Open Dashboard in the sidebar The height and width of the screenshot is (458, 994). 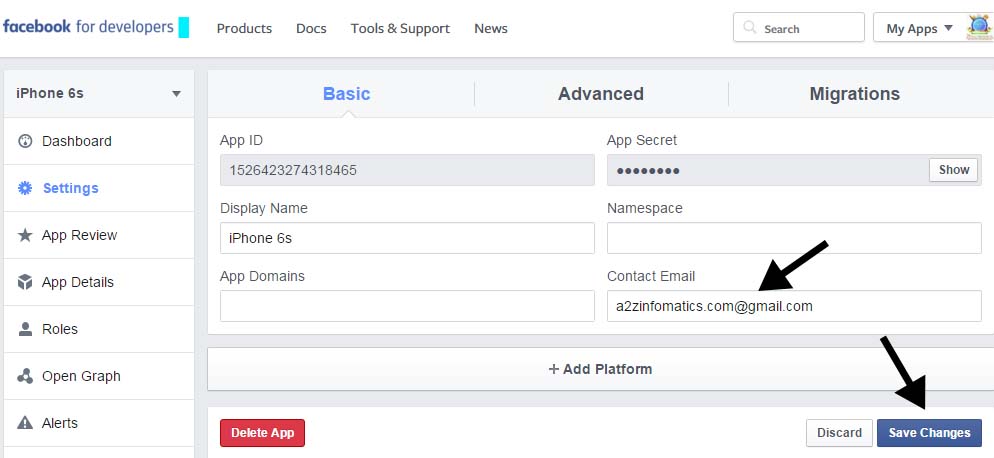tap(99, 141)
